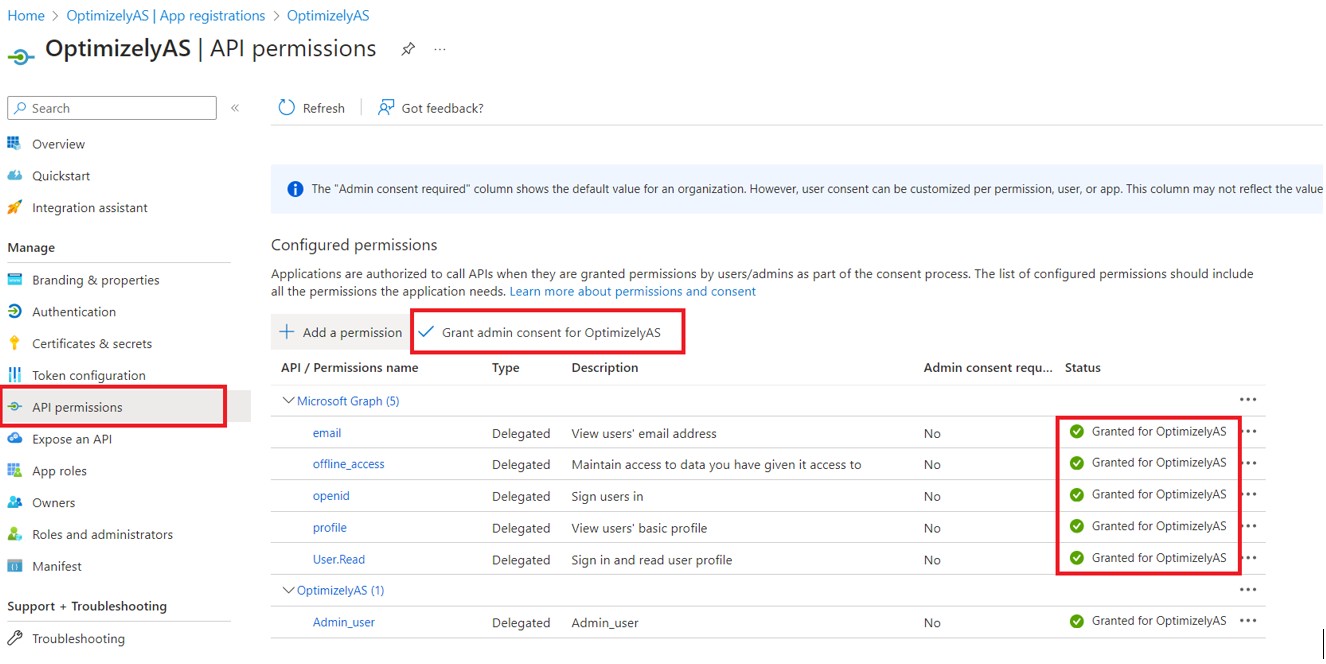
Task: Click the Quickstart cloud icon
Action: click(15, 176)
